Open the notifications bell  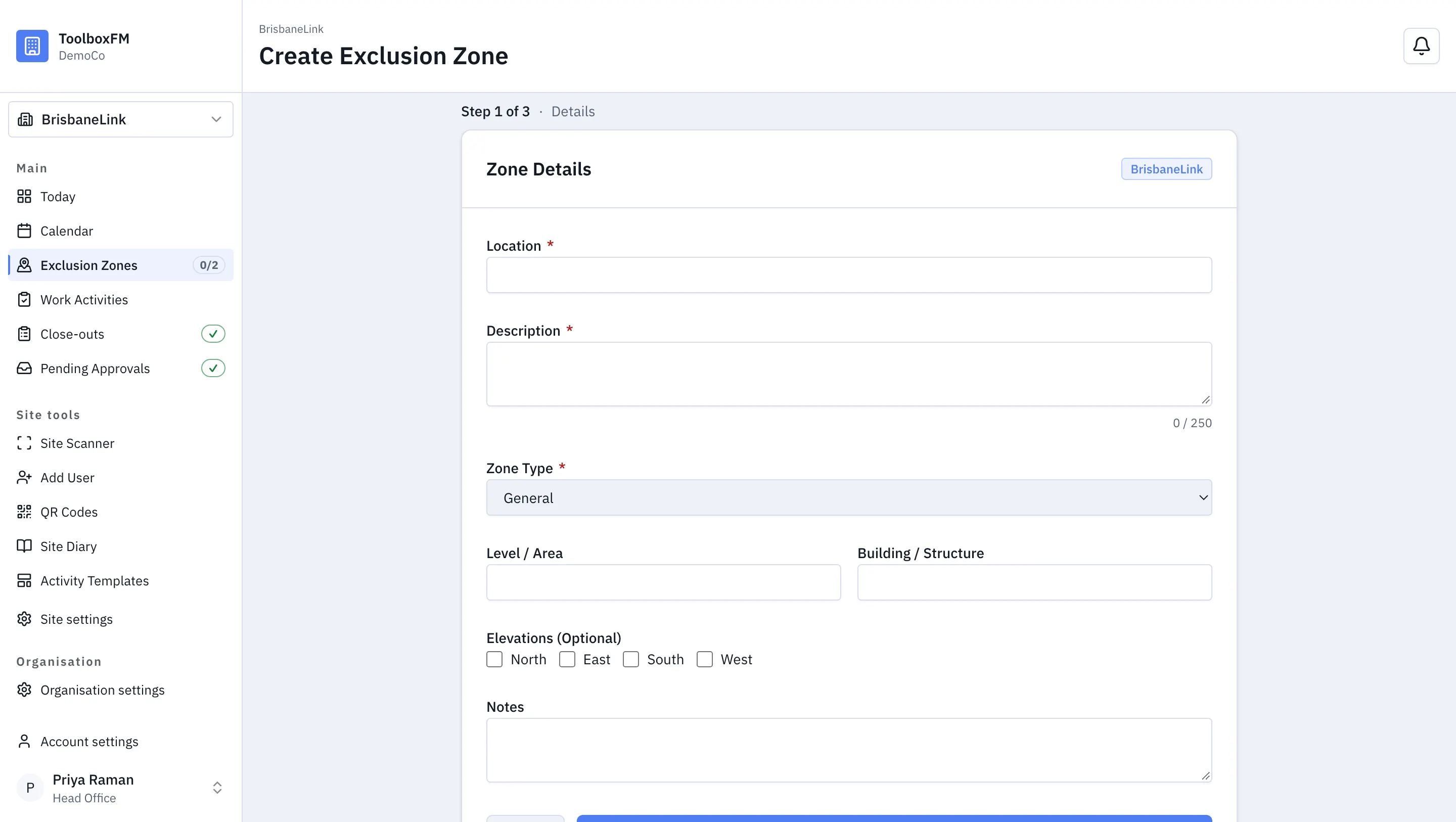(1421, 46)
